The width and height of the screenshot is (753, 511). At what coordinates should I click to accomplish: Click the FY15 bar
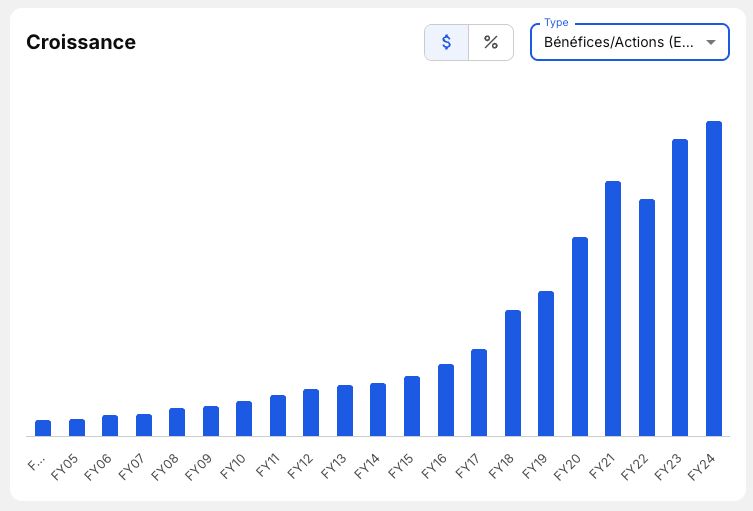412,406
